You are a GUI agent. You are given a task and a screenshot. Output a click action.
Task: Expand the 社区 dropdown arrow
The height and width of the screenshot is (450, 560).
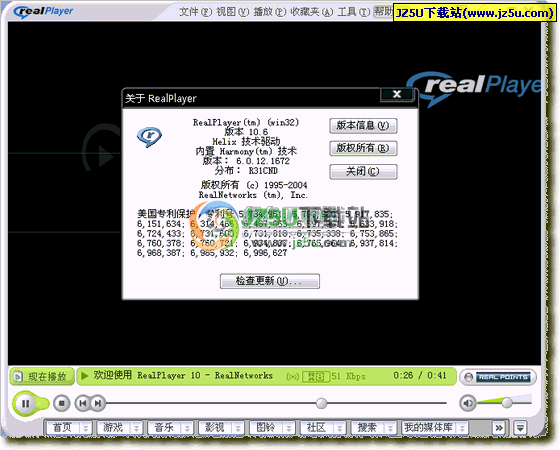[339, 428]
